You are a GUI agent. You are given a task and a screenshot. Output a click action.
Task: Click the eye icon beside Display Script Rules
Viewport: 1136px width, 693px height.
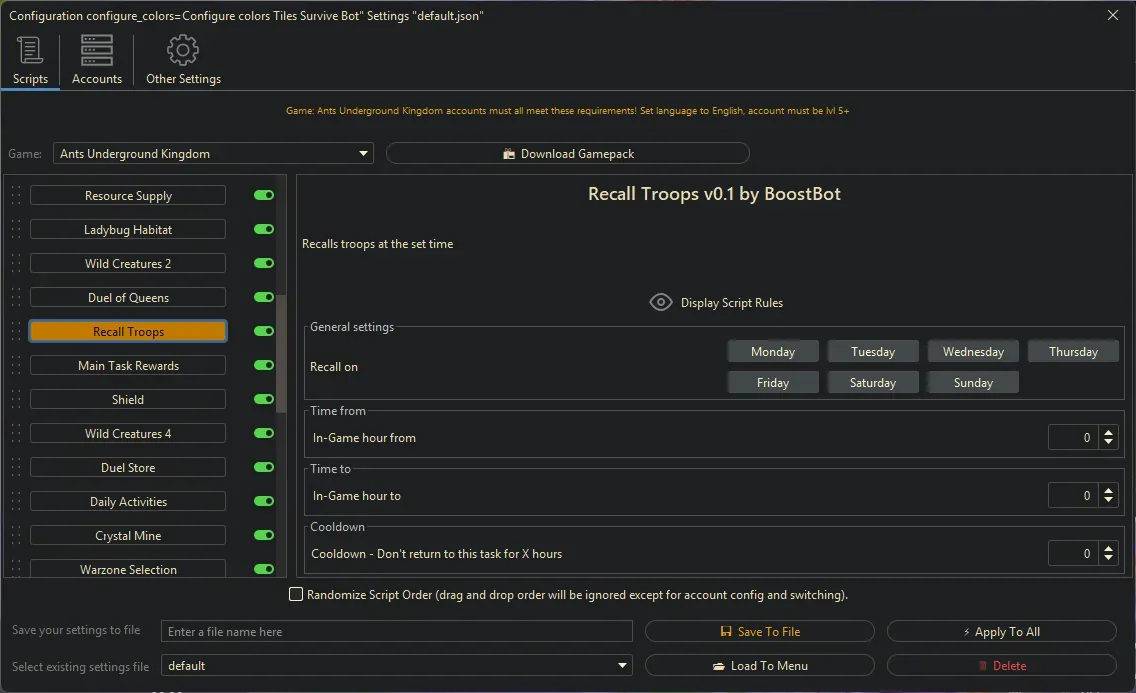point(660,303)
